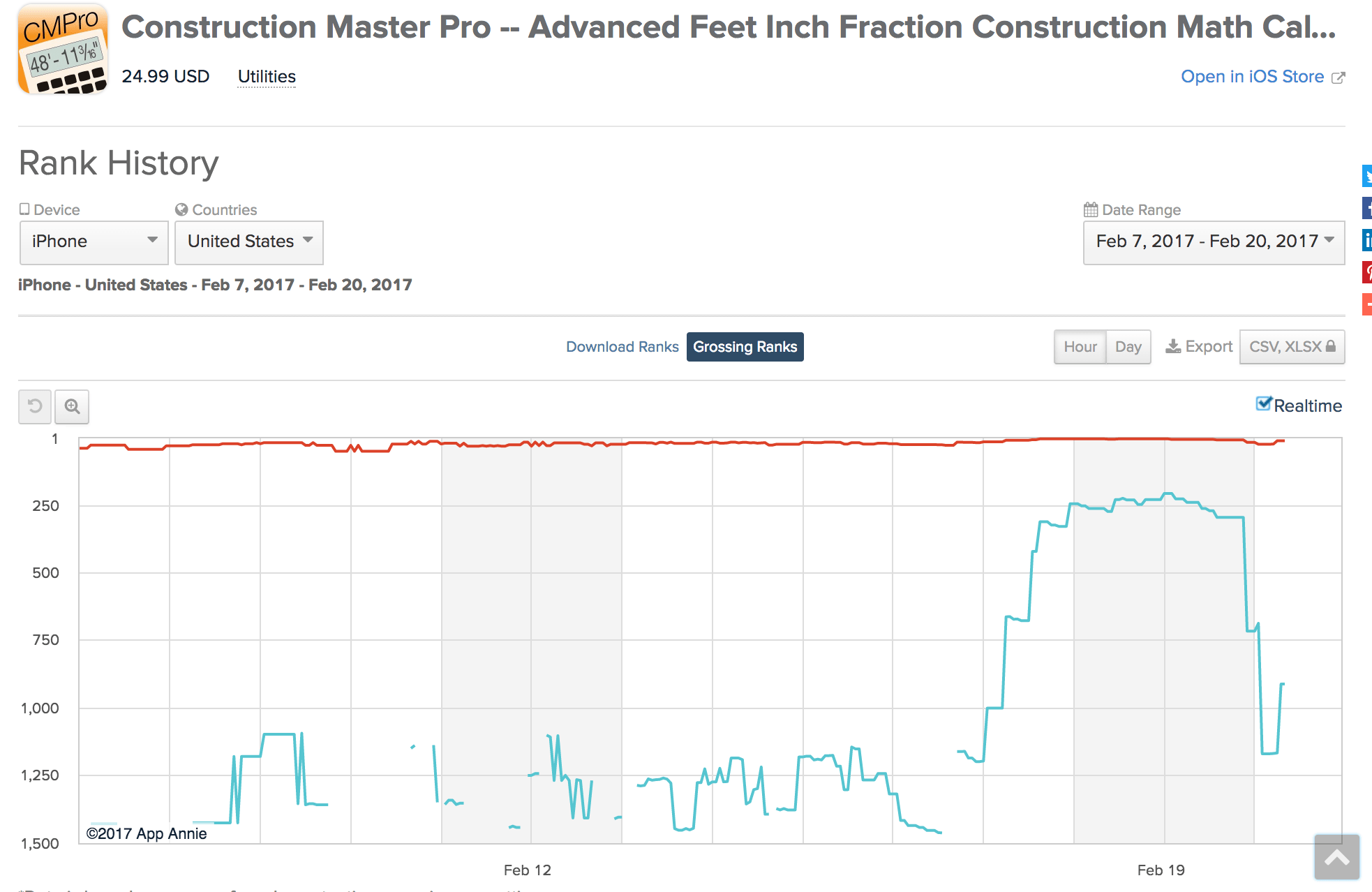1372x892 pixels.
Task: Switch to Download Ranks tab
Action: [x=622, y=347]
